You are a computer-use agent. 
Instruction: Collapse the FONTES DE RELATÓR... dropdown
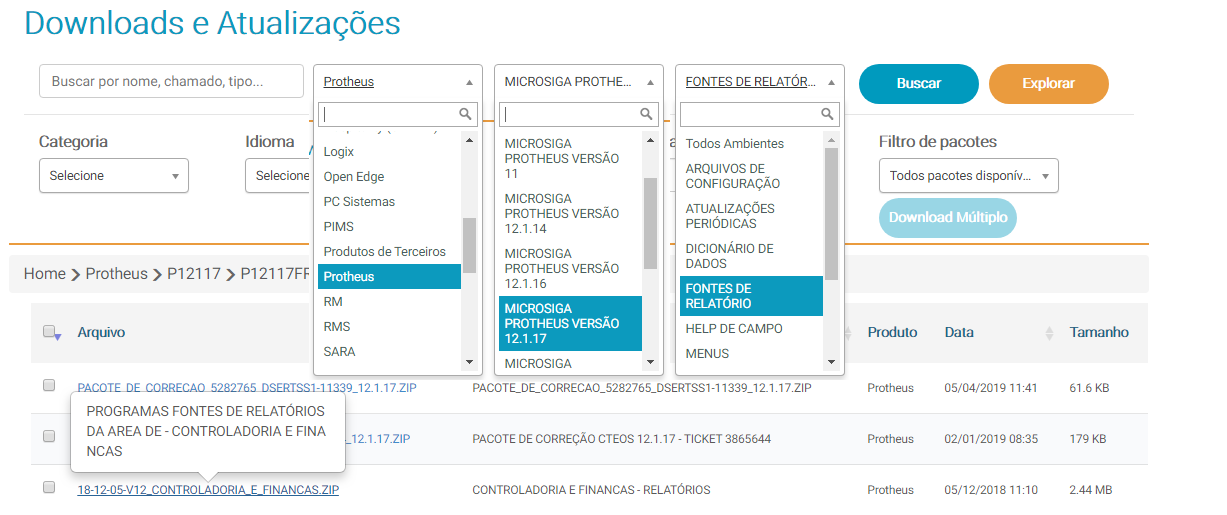pos(760,82)
